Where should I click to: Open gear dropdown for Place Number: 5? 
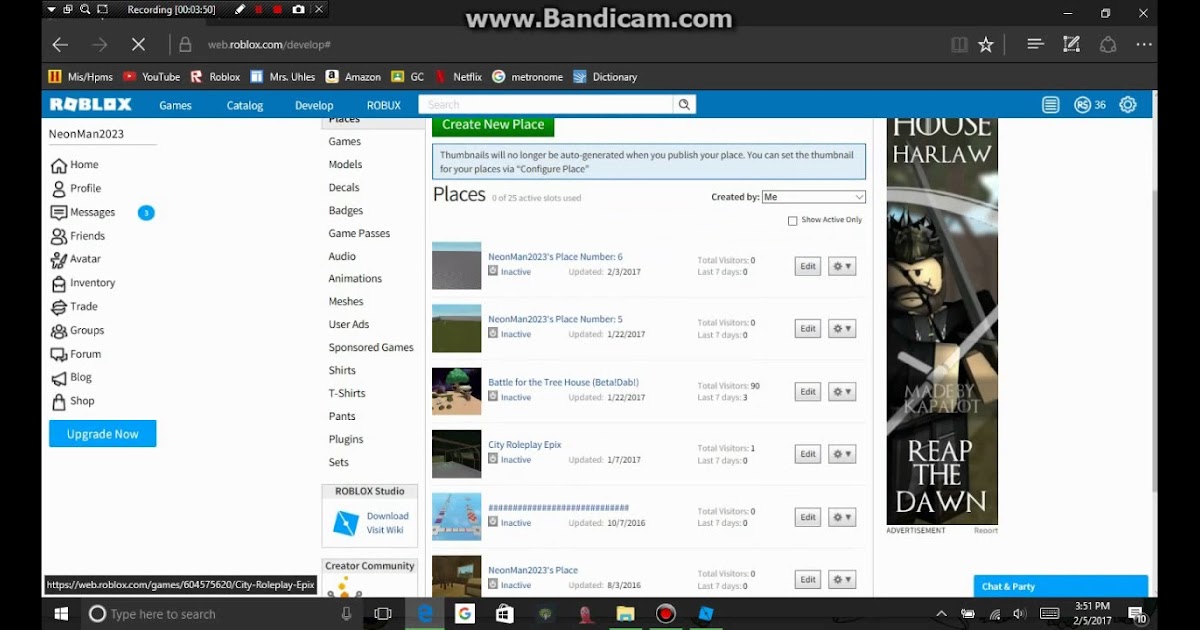point(842,329)
